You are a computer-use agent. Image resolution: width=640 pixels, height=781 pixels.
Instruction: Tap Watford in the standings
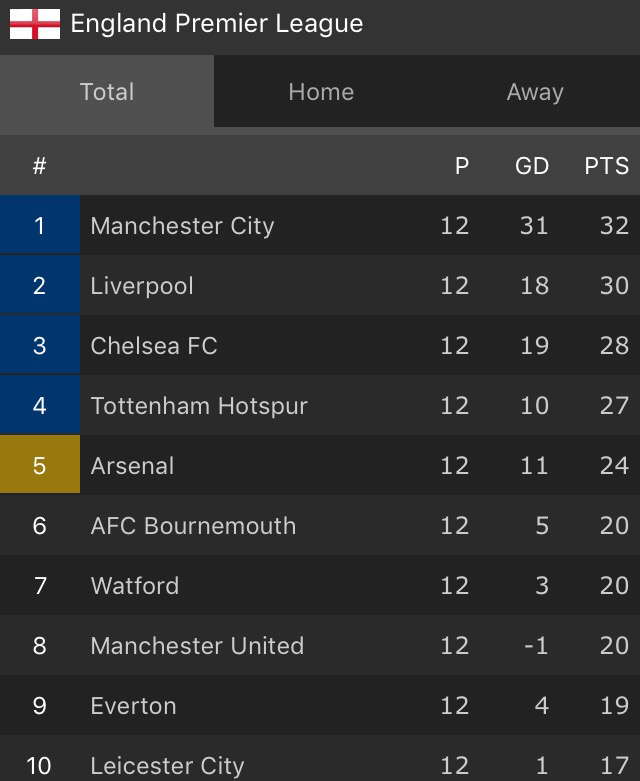coord(135,586)
